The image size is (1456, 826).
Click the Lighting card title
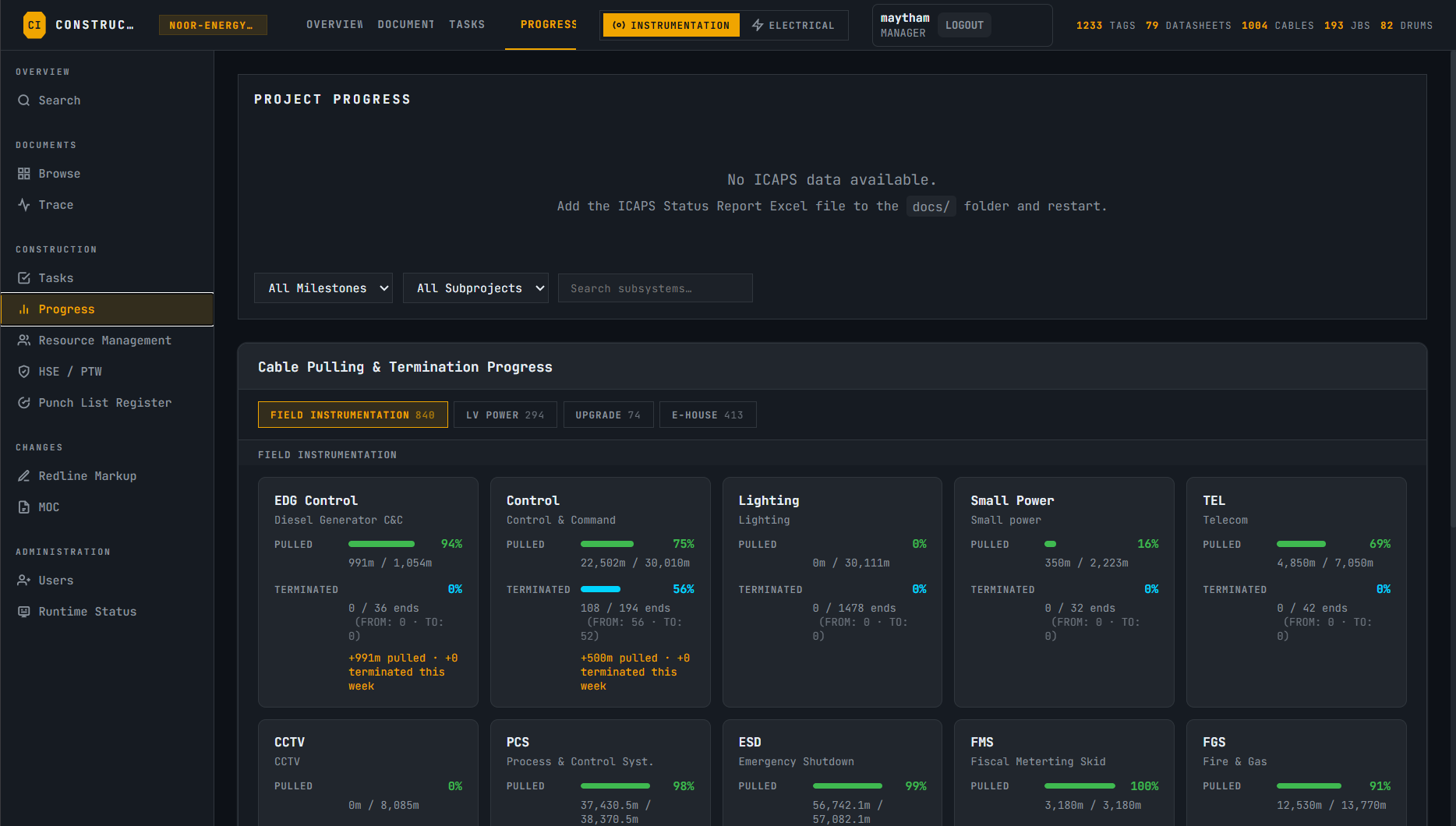(x=769, y=500)
